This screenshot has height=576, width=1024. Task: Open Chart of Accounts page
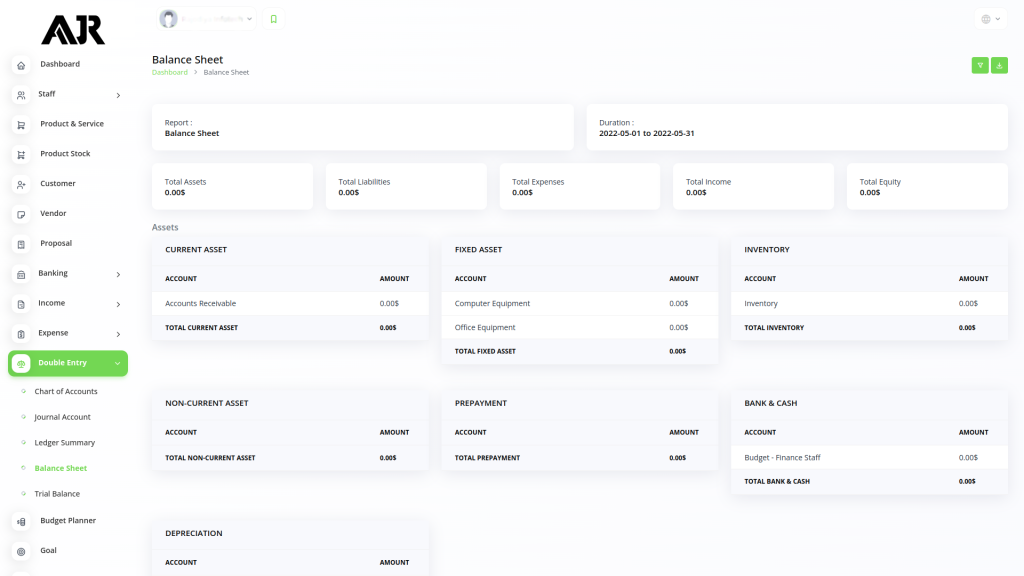coord(66,391)
